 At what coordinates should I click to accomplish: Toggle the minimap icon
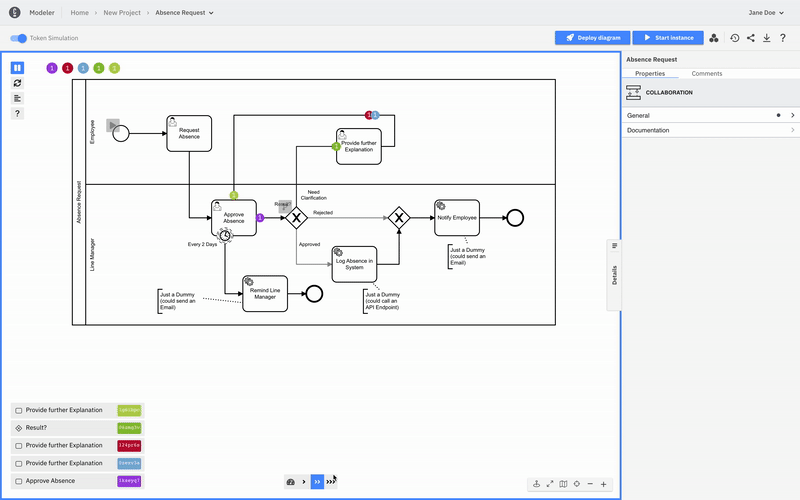563,484
